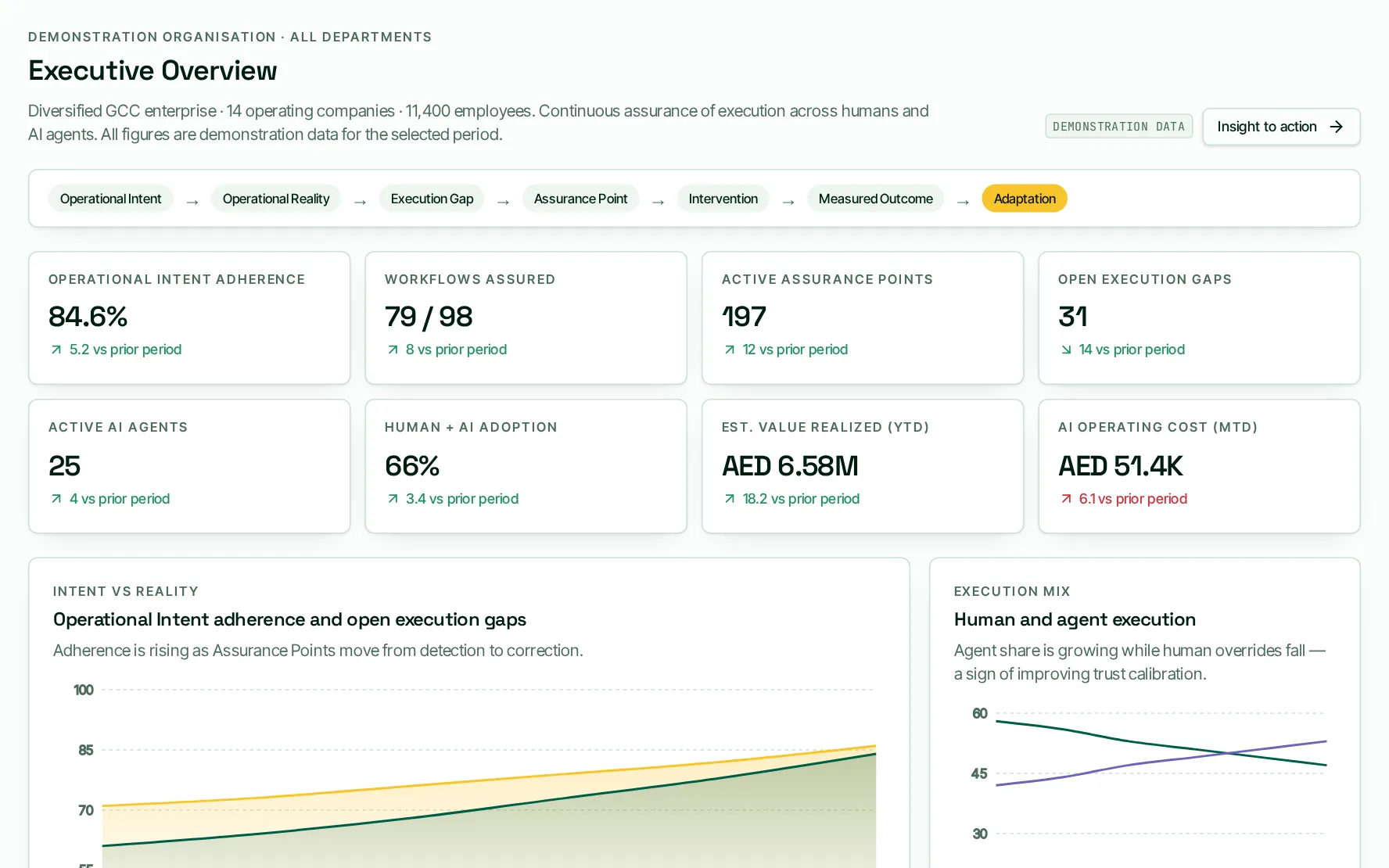Click the Human and agent execution title
Screen dimensions: 1389x868
[1075, 619]
